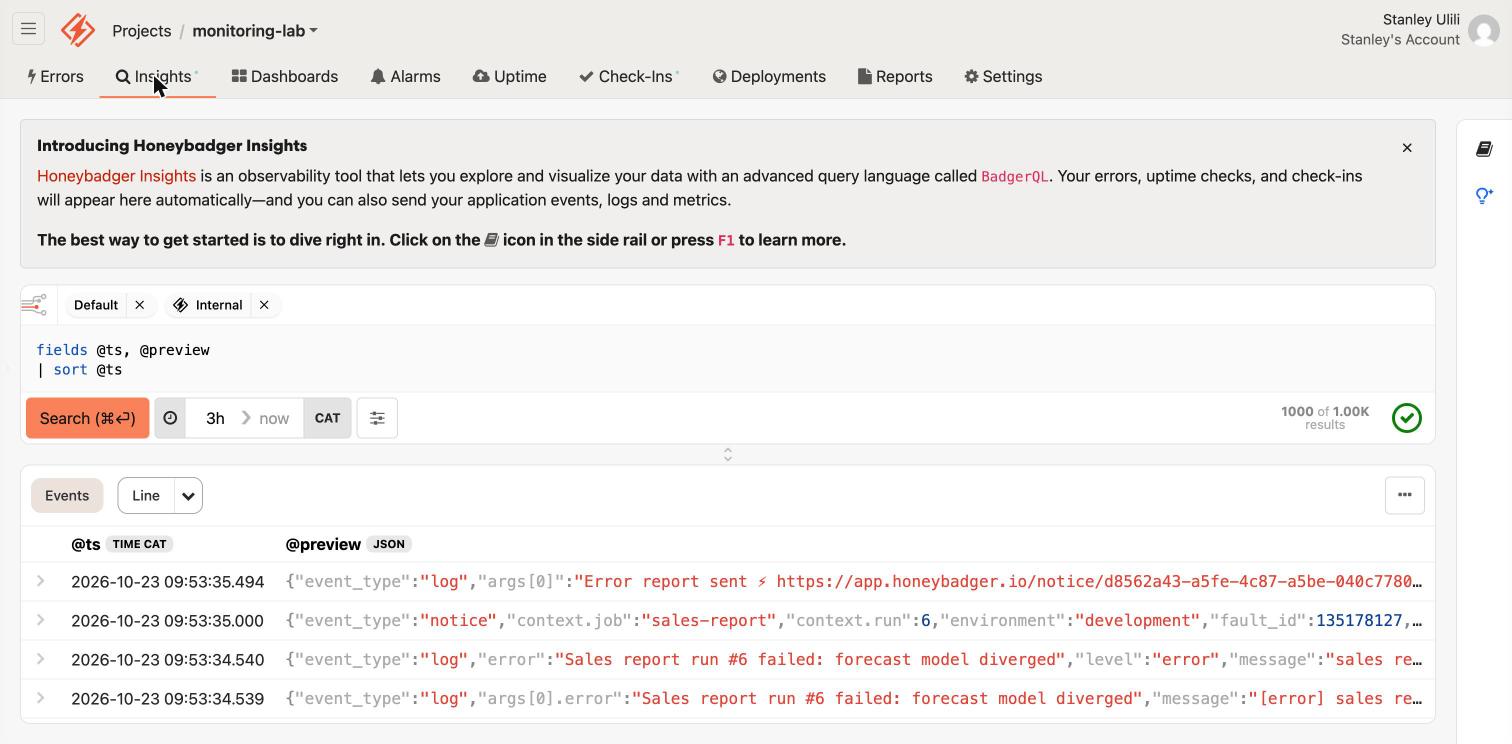Open the lightbulb hints icon in side rail
Image resolution: width=1512 pixels, height=744 pixels.
[1484, 195]
